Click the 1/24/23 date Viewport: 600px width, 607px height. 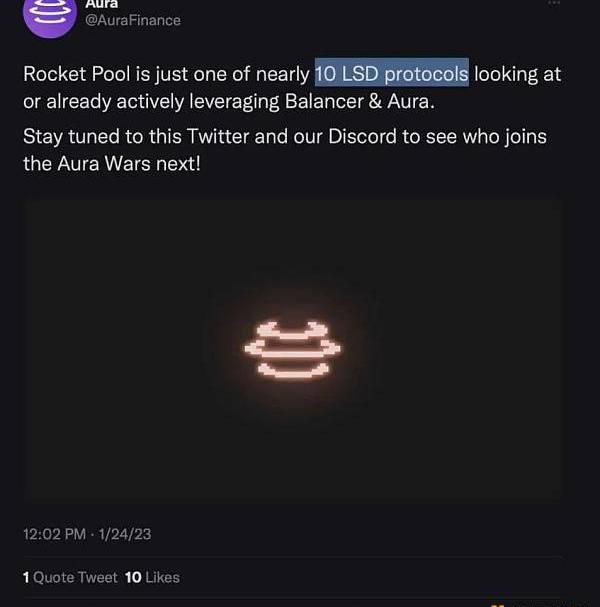point(125,534)
